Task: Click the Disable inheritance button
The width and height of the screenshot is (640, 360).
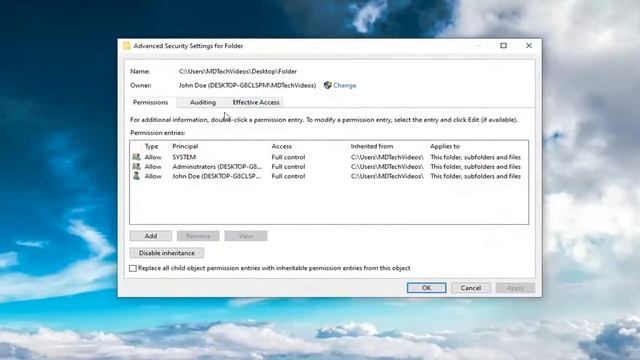Action: [x=167, y=253]
